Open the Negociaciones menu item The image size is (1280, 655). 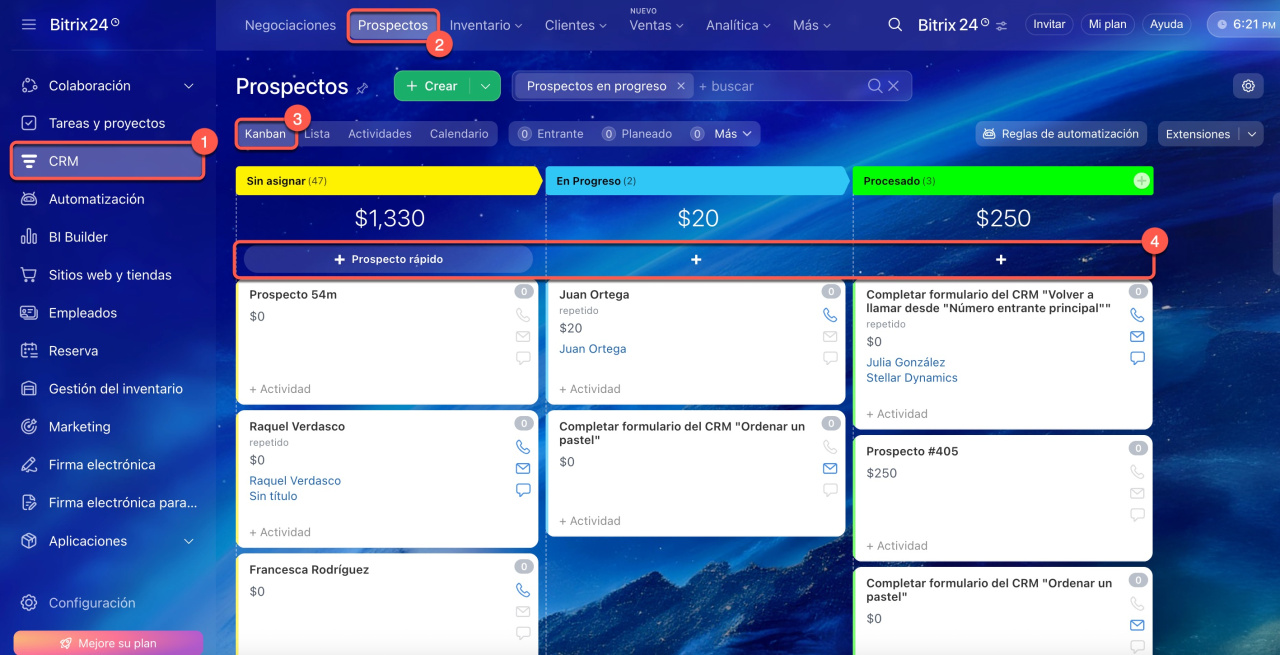point(290,25)
